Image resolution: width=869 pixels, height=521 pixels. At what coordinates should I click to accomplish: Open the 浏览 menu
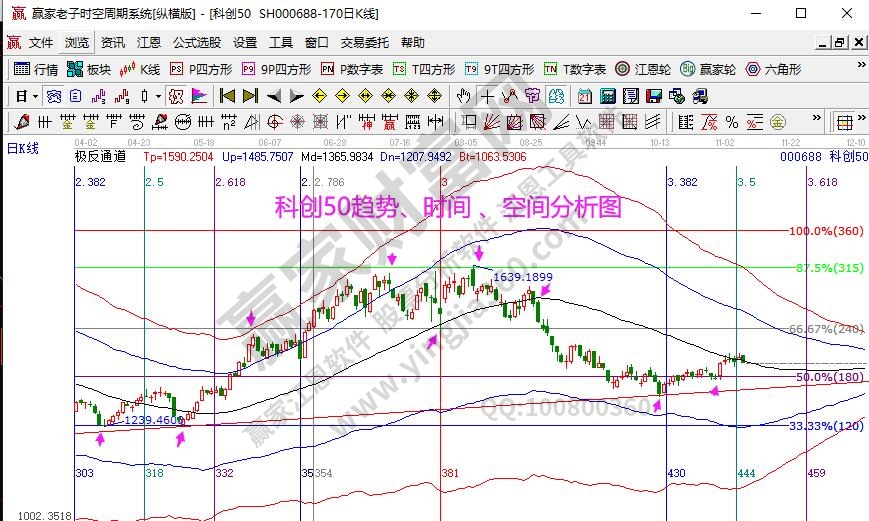coord(77,43)
